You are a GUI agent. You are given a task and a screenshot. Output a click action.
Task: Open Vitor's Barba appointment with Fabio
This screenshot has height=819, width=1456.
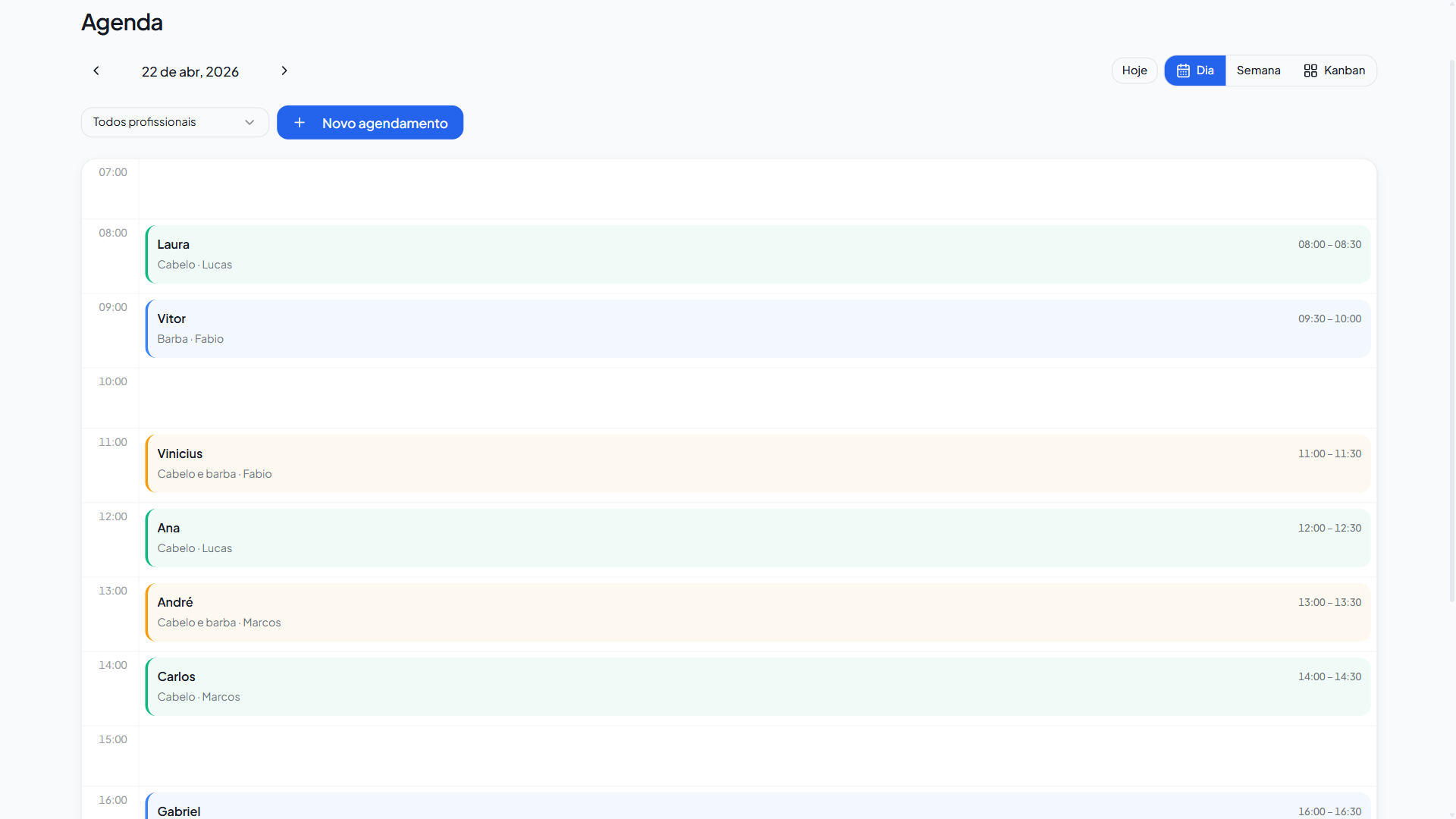coord(758,328)
